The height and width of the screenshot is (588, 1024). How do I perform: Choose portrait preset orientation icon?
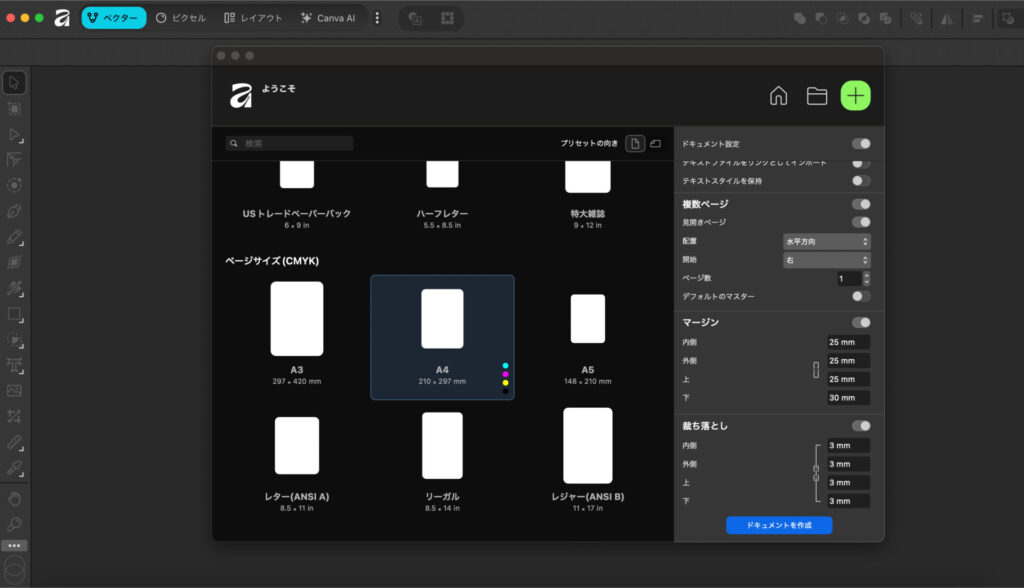point(635,144)
